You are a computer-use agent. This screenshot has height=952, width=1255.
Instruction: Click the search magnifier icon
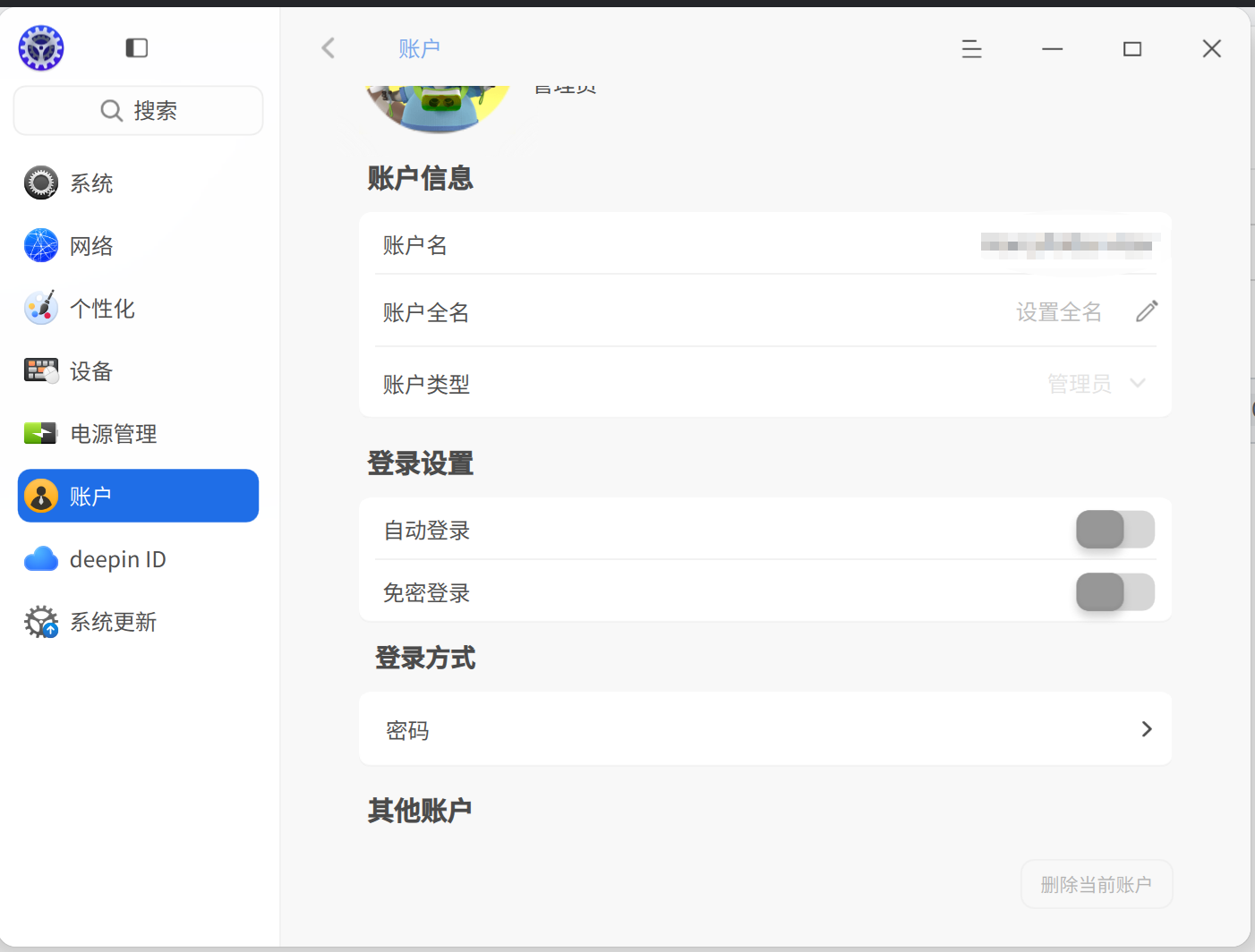pos(112,111)
